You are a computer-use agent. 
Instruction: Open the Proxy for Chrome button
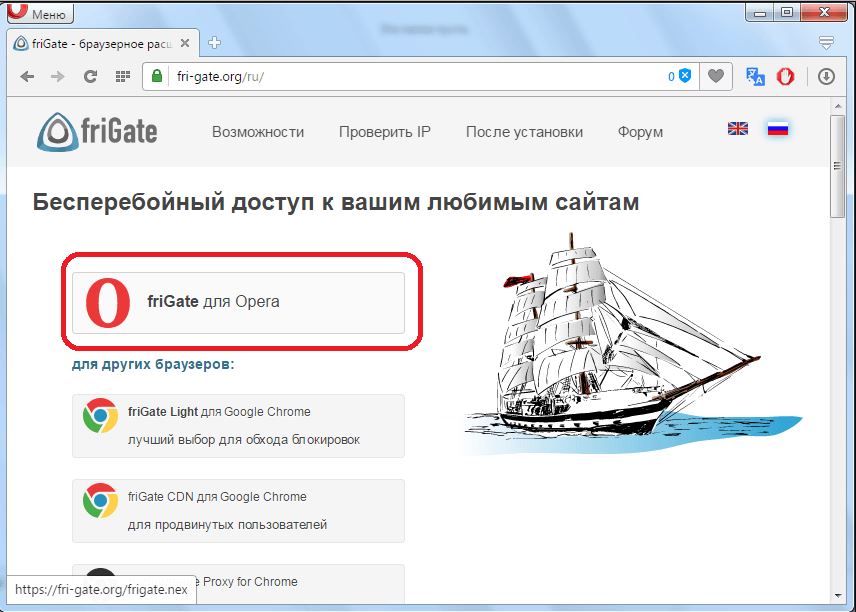click(239, 584)
